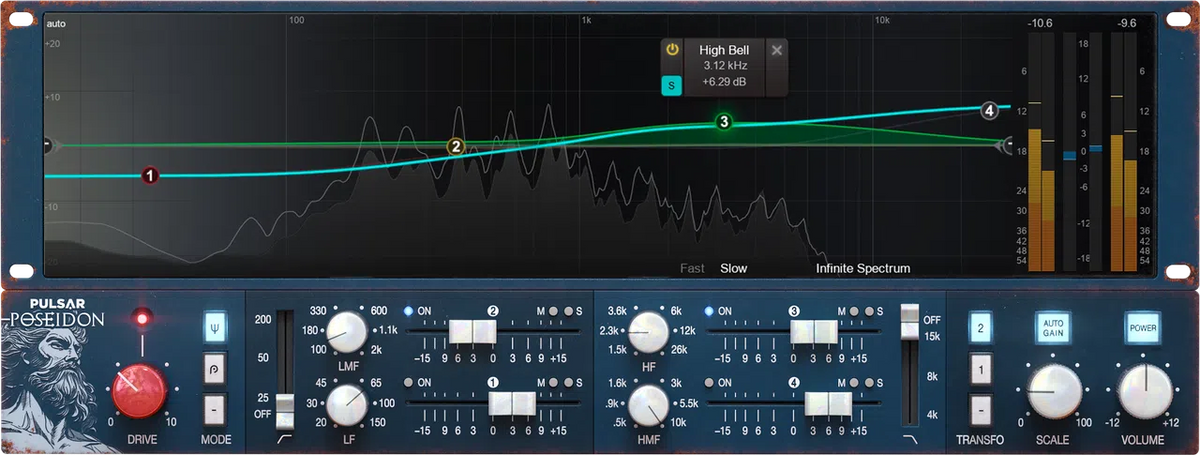Click the High Bell band power icon
Viewport: 1200px width, 455px height.
click(x=672, y=50)
